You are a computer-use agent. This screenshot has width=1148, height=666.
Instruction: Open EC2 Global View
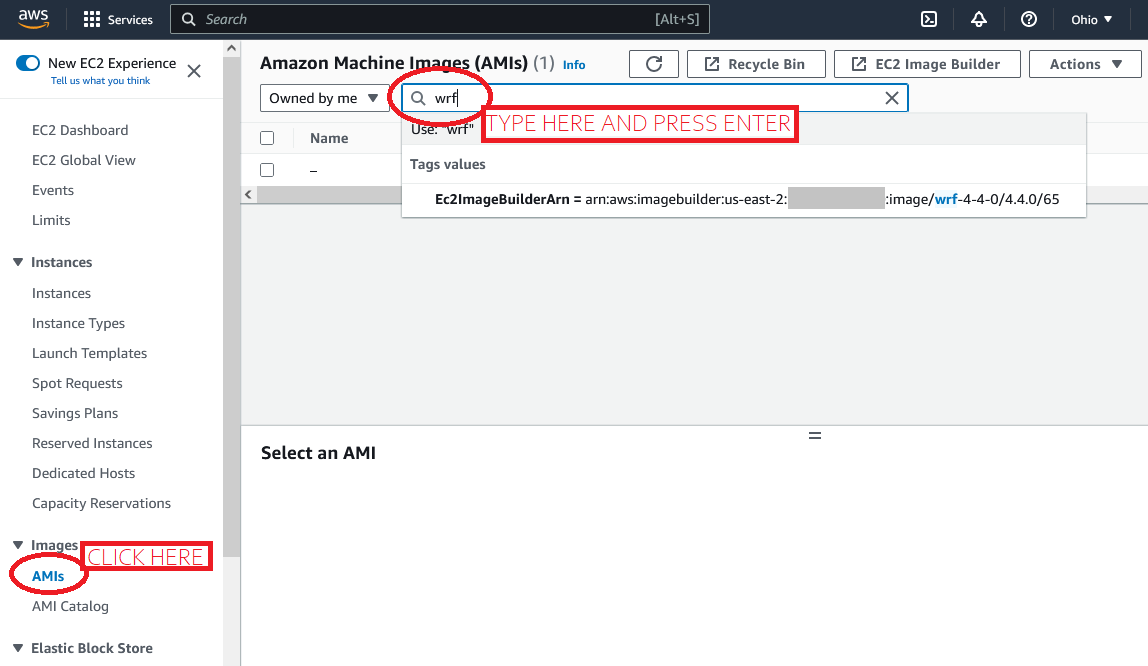(83, 160)
